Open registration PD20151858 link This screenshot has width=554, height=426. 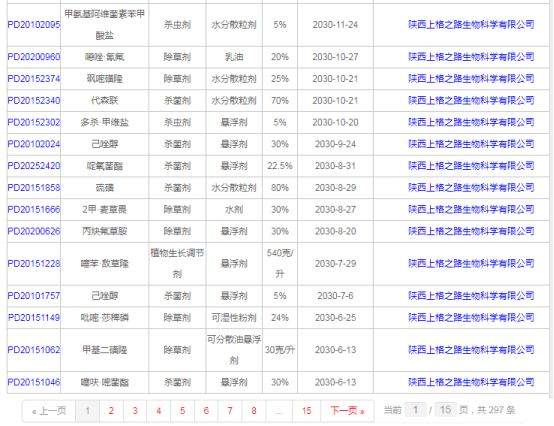[x=34, y=188]
